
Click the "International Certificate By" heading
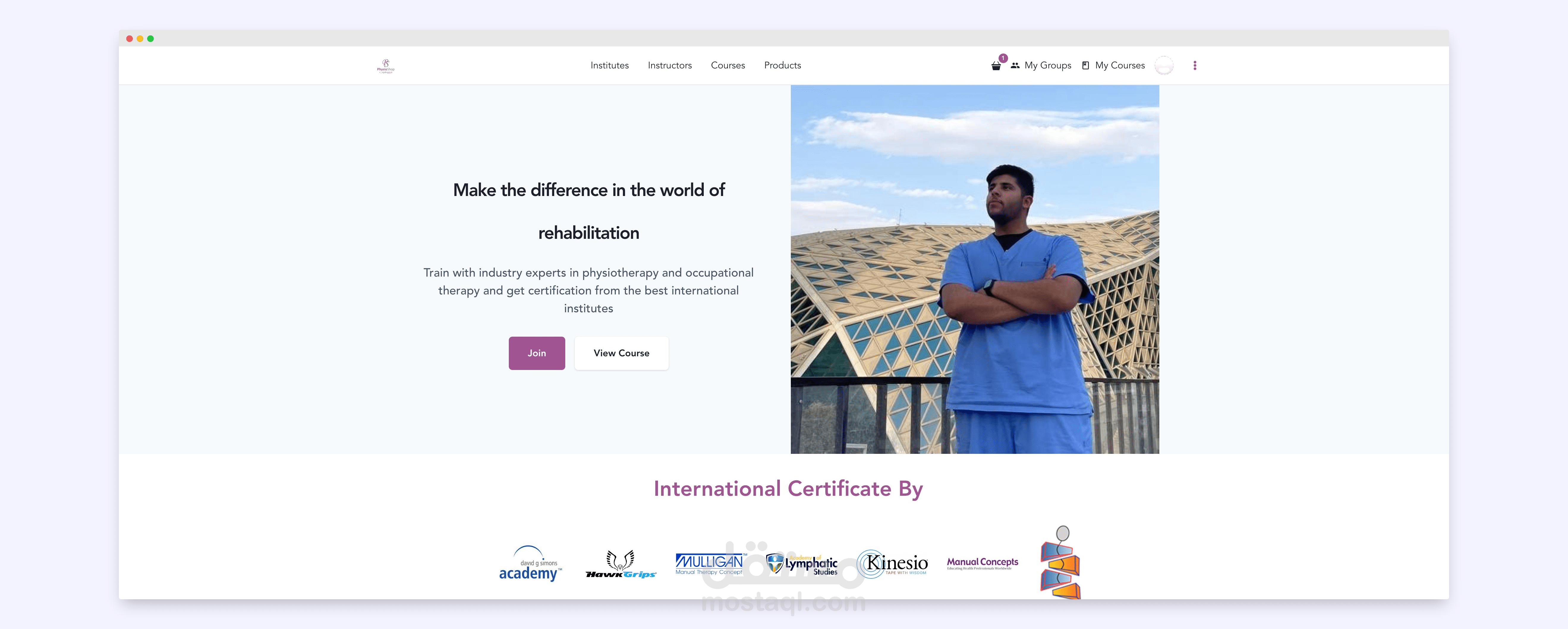[x=788, y=489]
